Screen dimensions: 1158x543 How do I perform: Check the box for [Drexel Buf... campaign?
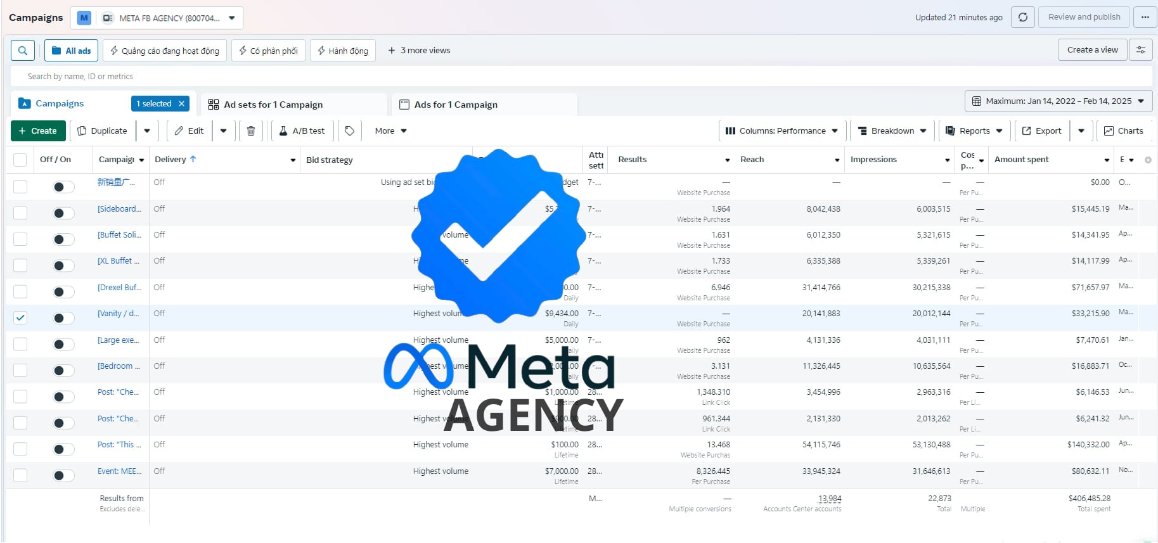pos(20,291)
